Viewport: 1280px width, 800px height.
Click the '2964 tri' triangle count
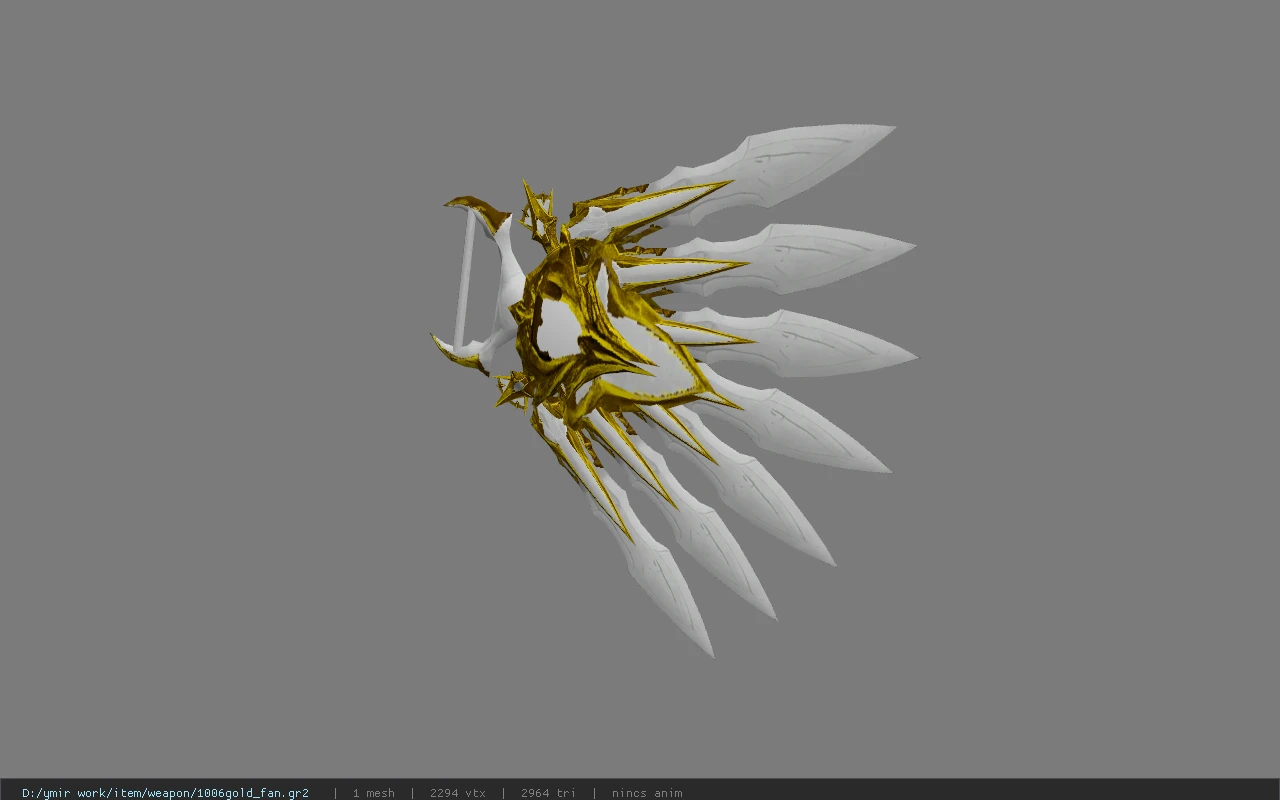tap(548, 793)
